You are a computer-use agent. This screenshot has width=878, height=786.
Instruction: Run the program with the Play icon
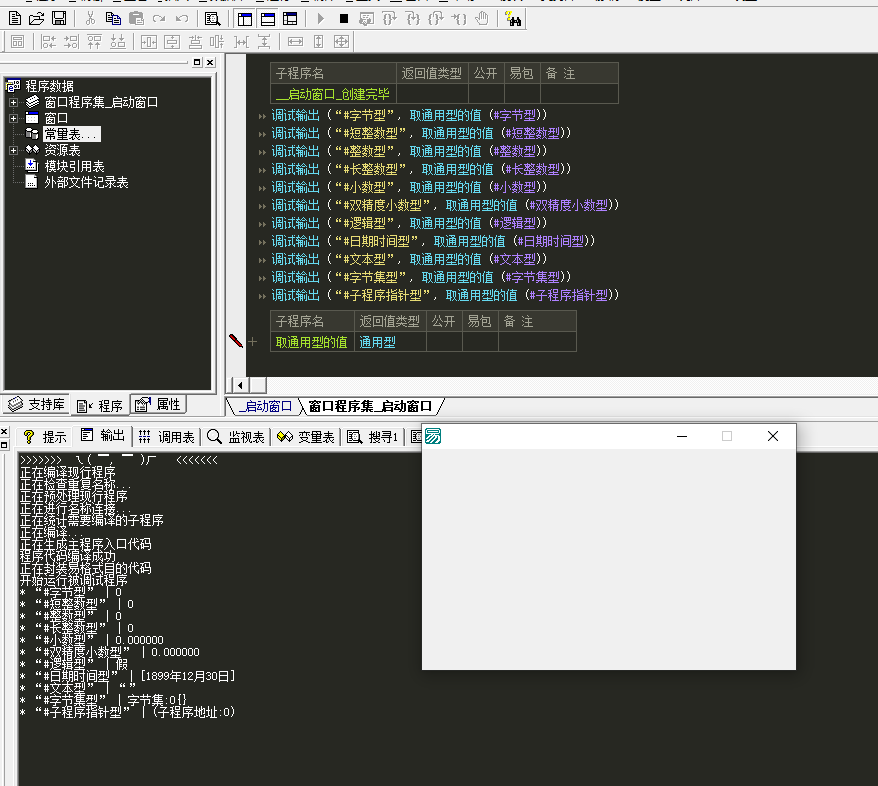point(321,19)
